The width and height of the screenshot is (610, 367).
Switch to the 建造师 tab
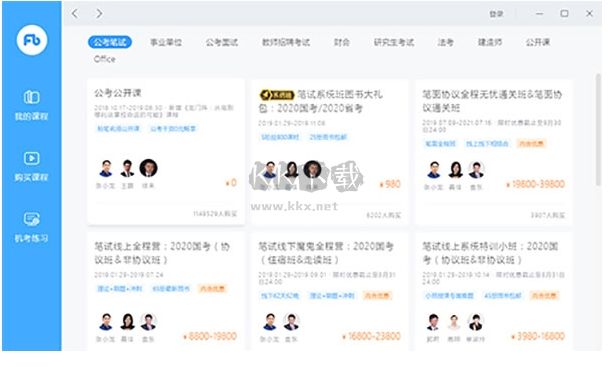coord(490,42)
